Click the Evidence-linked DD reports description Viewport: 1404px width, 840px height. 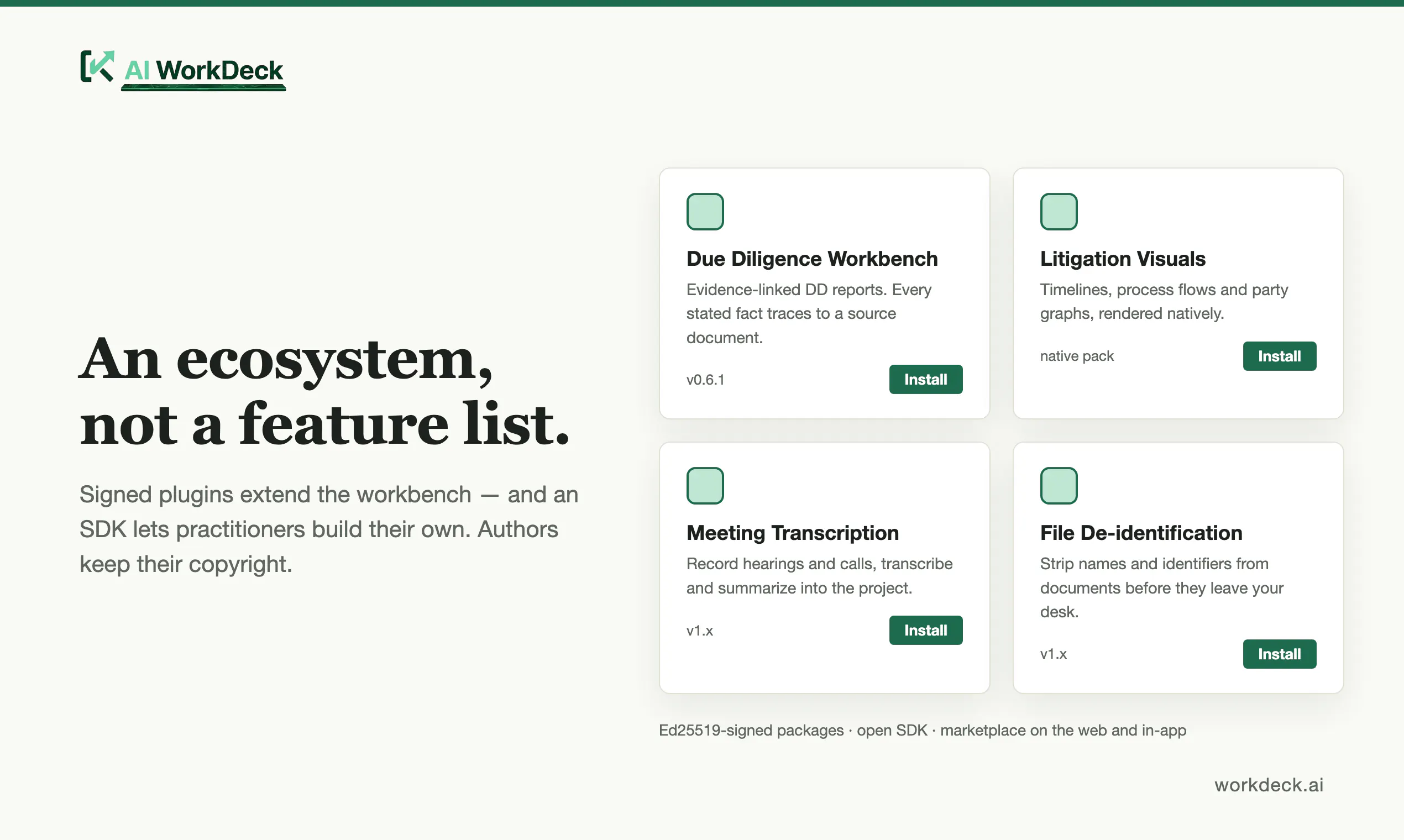tap(809, 313)
